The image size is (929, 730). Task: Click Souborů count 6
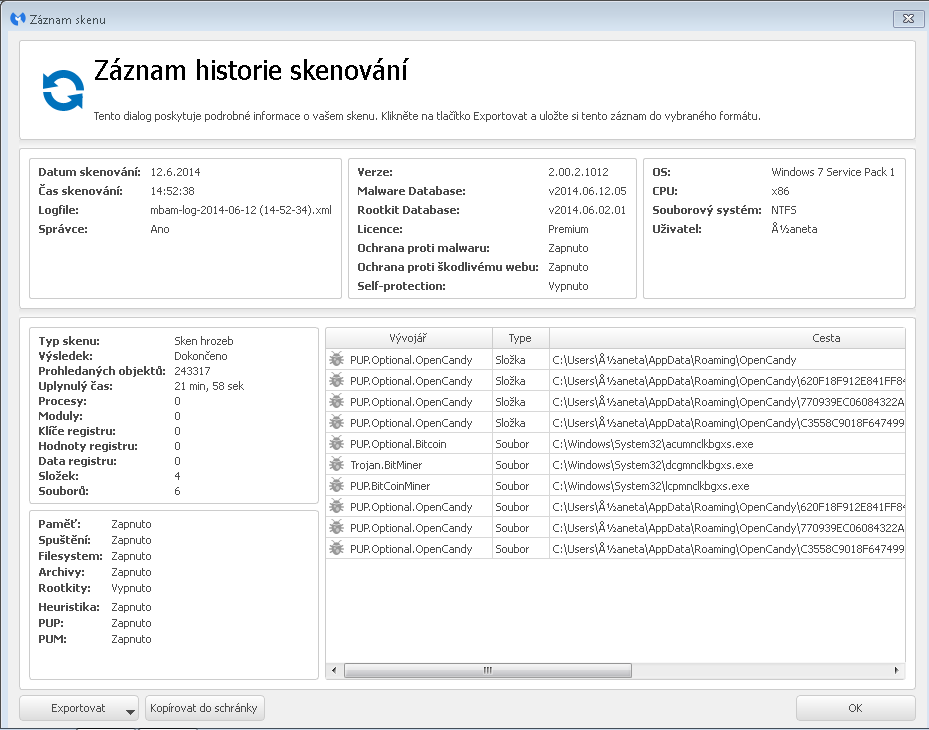[x=177, y=491]
